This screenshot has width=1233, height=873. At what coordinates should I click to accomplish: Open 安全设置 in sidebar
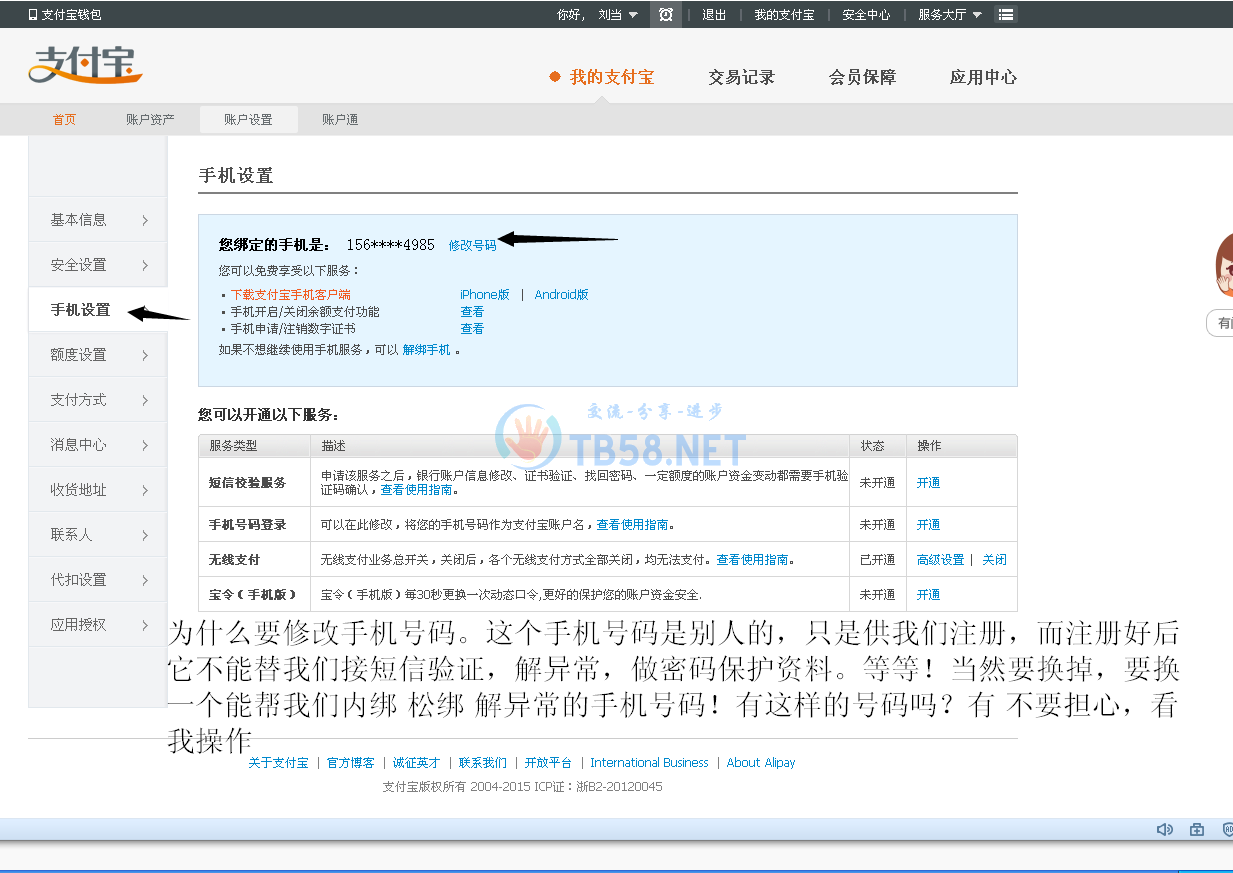tap(98, 265)
